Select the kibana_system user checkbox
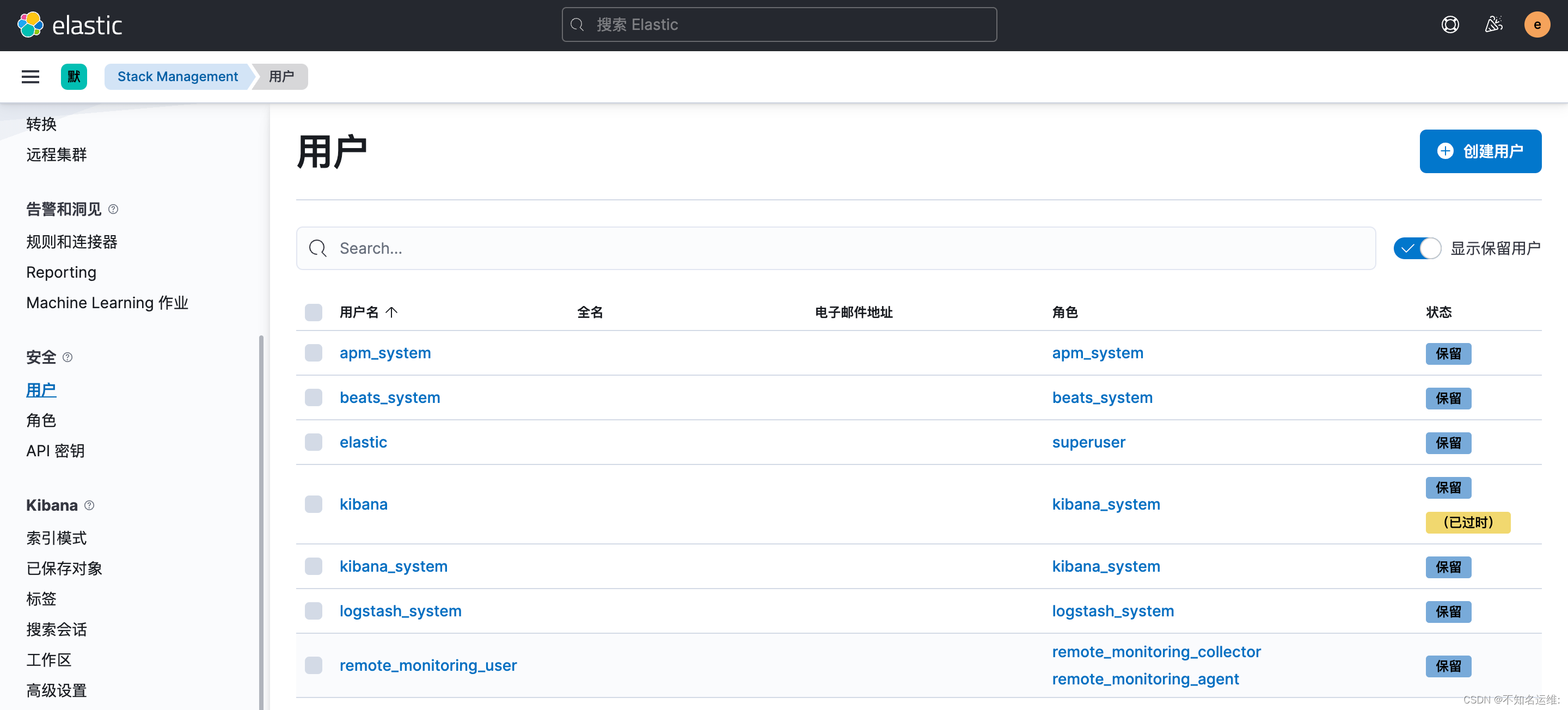This screenshot has width=1568, height=710. [x=314, y=566]
